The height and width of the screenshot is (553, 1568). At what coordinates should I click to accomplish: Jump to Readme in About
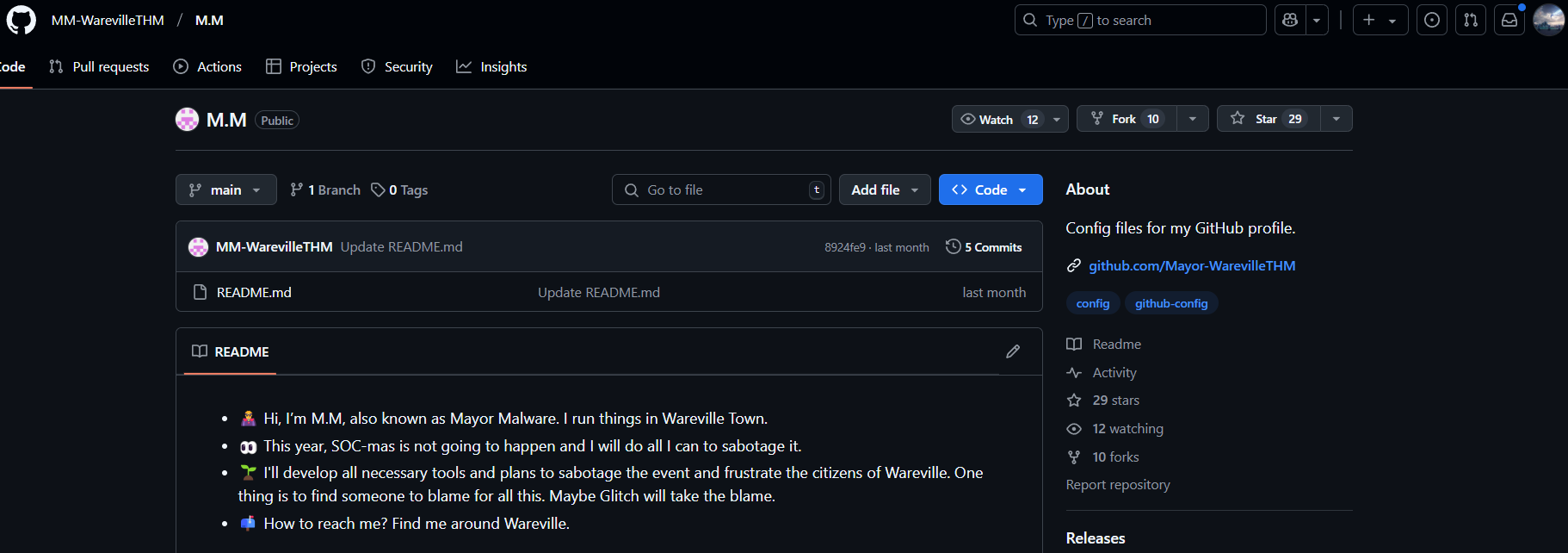[1104, 344]
